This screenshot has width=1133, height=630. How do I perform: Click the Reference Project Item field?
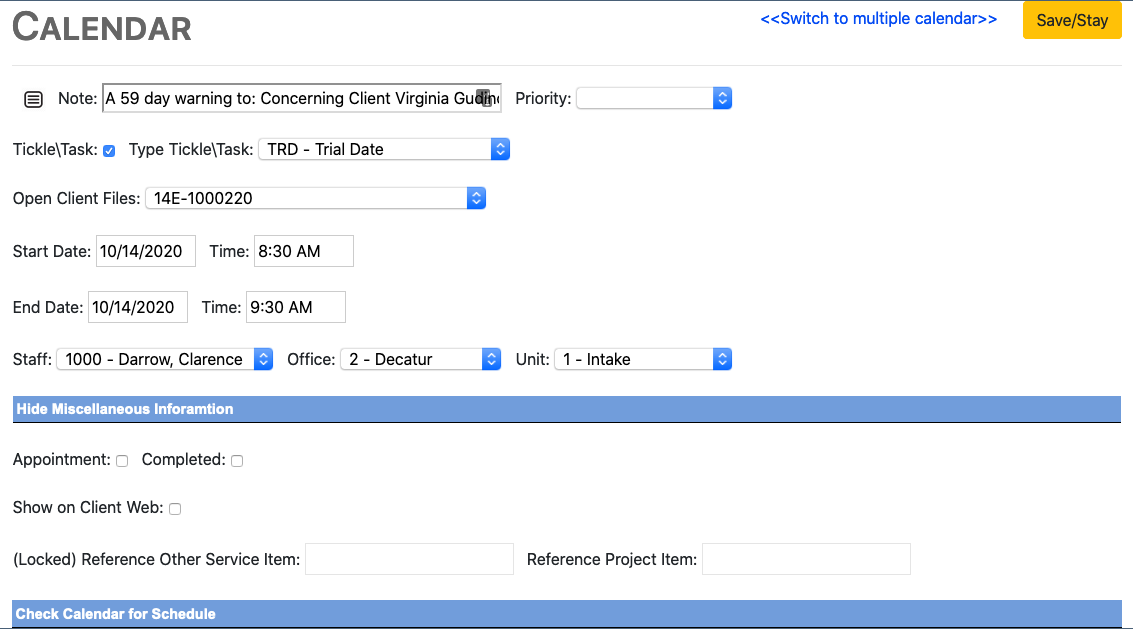click(806, 559)
